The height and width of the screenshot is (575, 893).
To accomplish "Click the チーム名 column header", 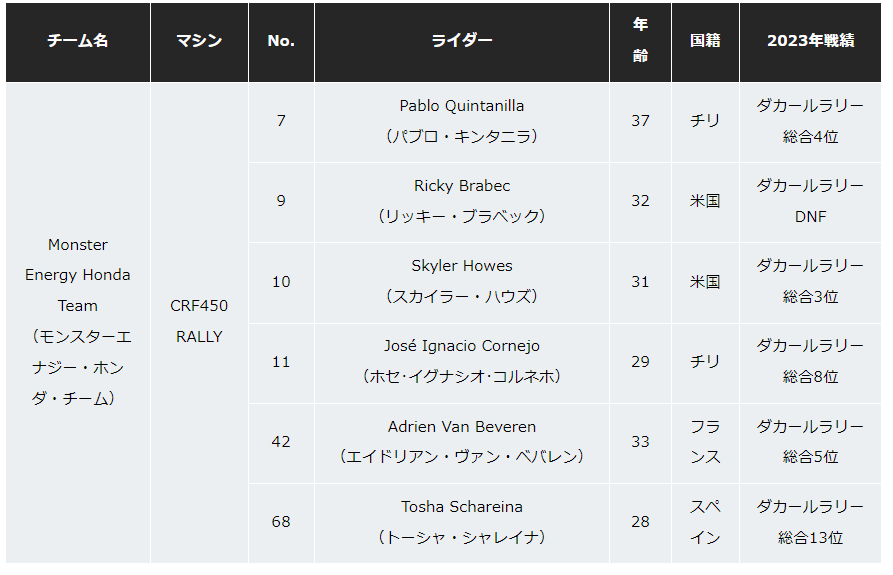I will pyautogui.click(x=78, y=41).
